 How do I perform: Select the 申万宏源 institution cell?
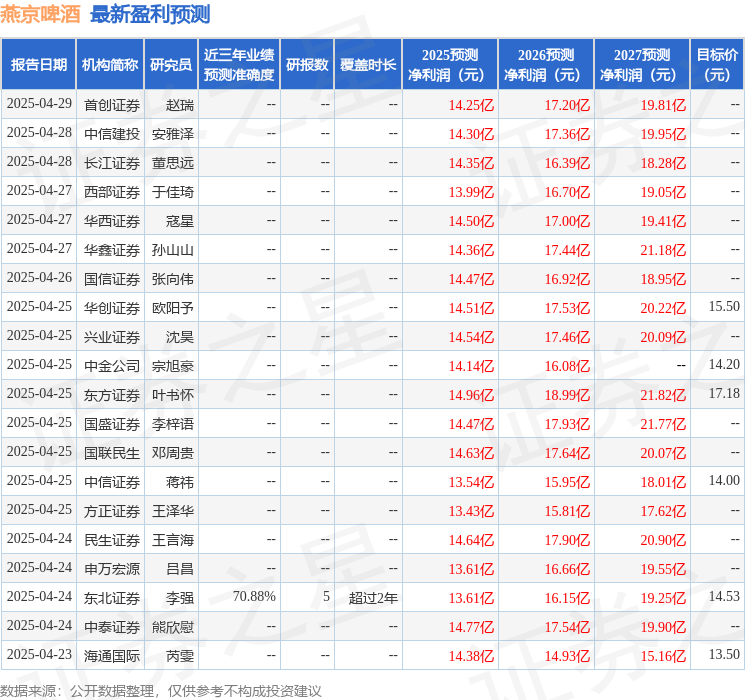tap(112, 569)
